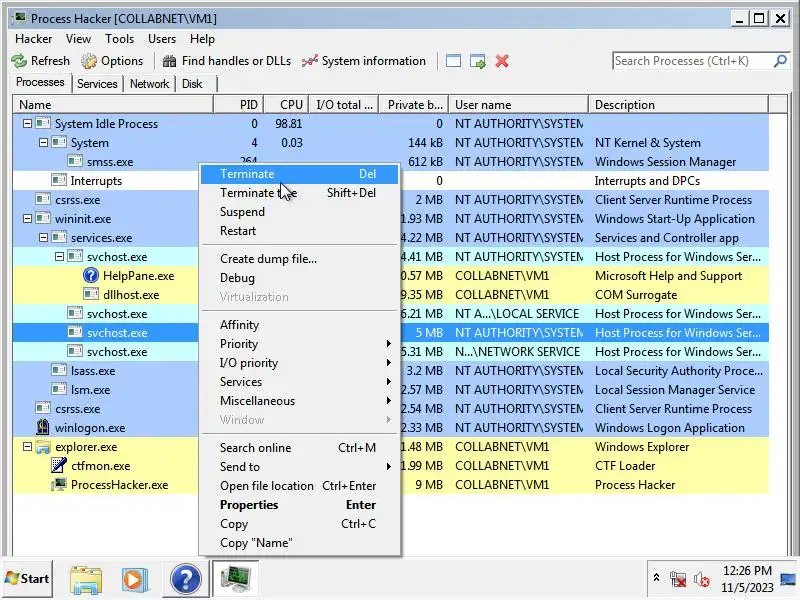Screen dimensions: 800x600
Task: Collapse the first svchost.exe tree node
Action: [59, 257]
